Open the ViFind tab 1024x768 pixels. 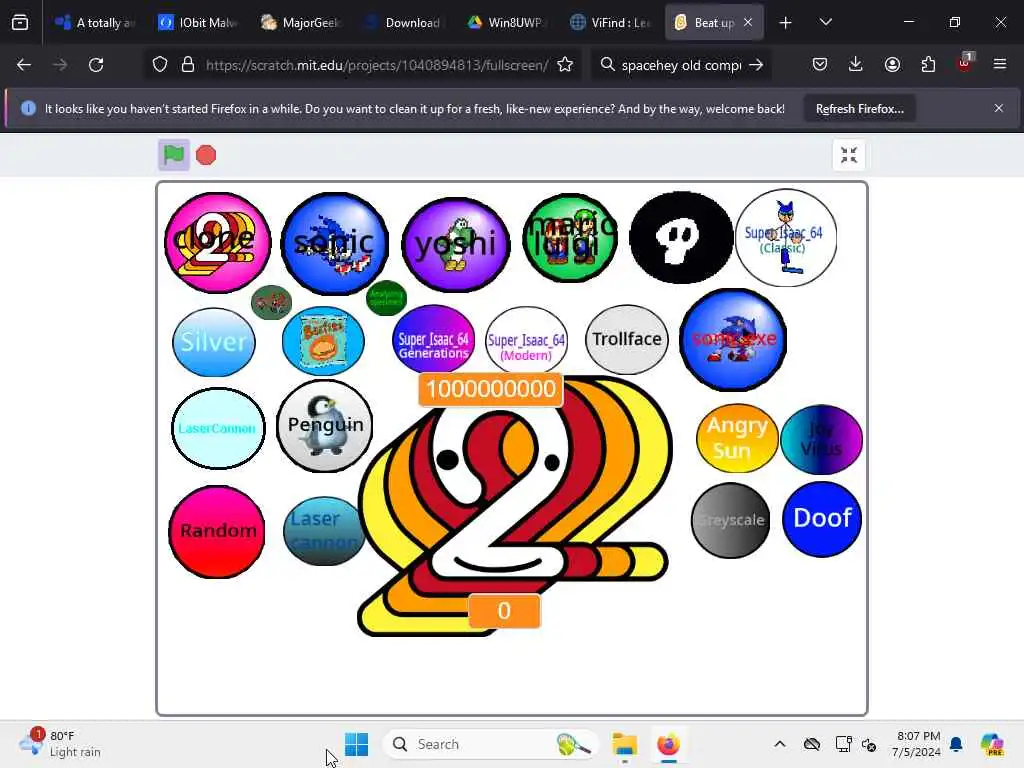pyautogui.click(x=611, y=23)
